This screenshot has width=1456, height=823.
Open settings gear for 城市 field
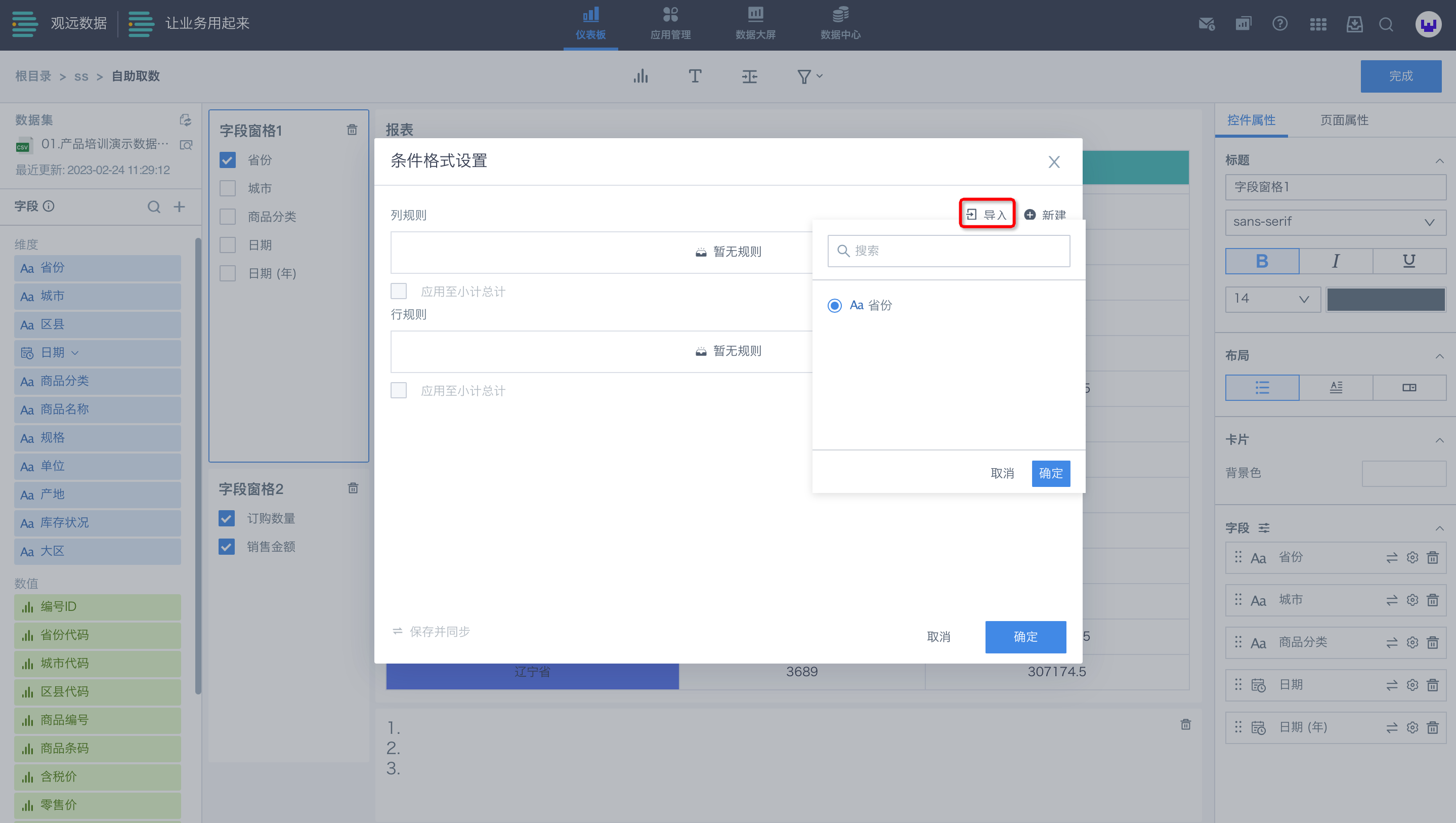click(x=1412, y=600)
